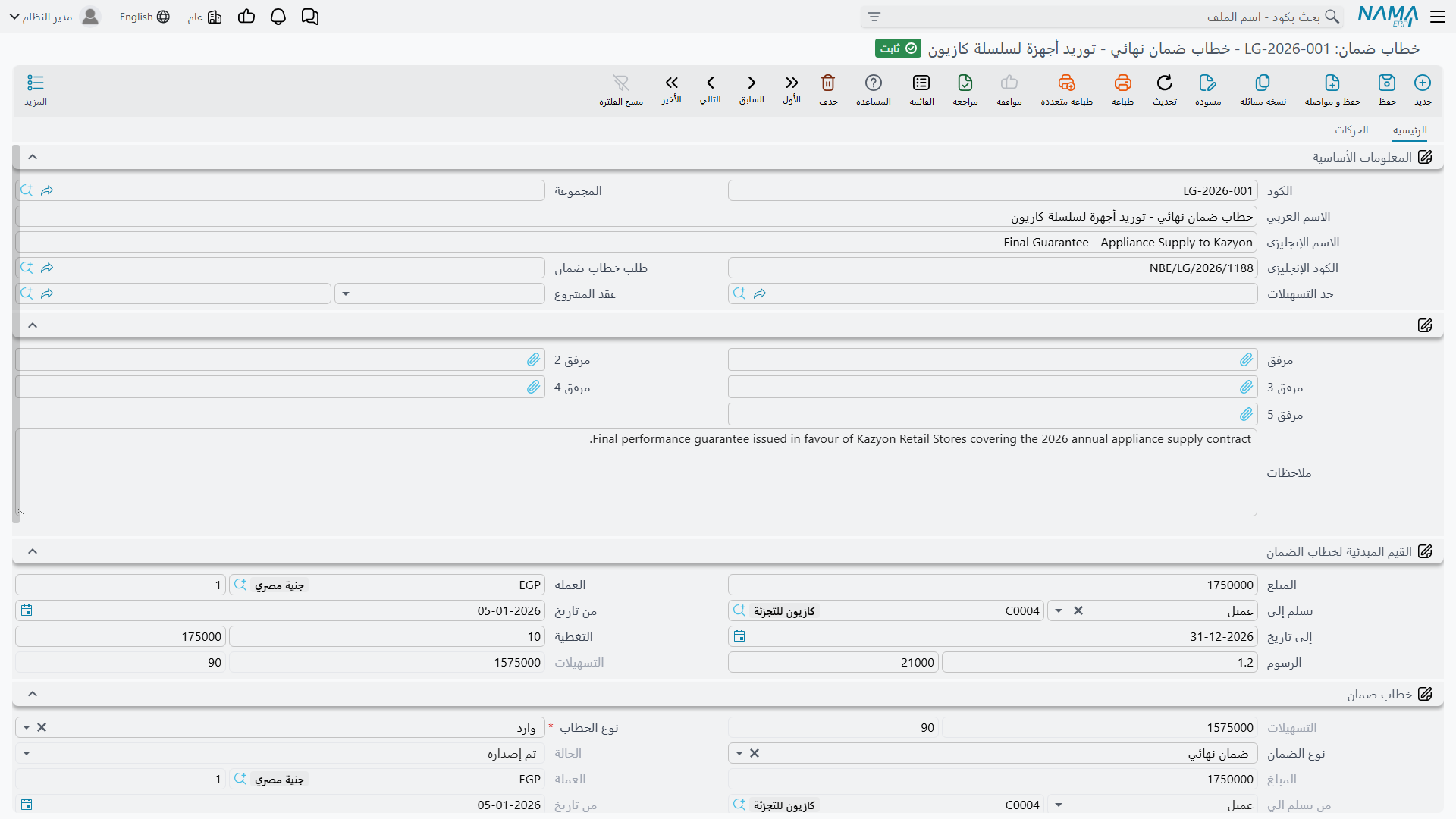Viewport: 1456px width, 819px height.
Task: Open search filter options icon
Action: [x=874, y=17]
